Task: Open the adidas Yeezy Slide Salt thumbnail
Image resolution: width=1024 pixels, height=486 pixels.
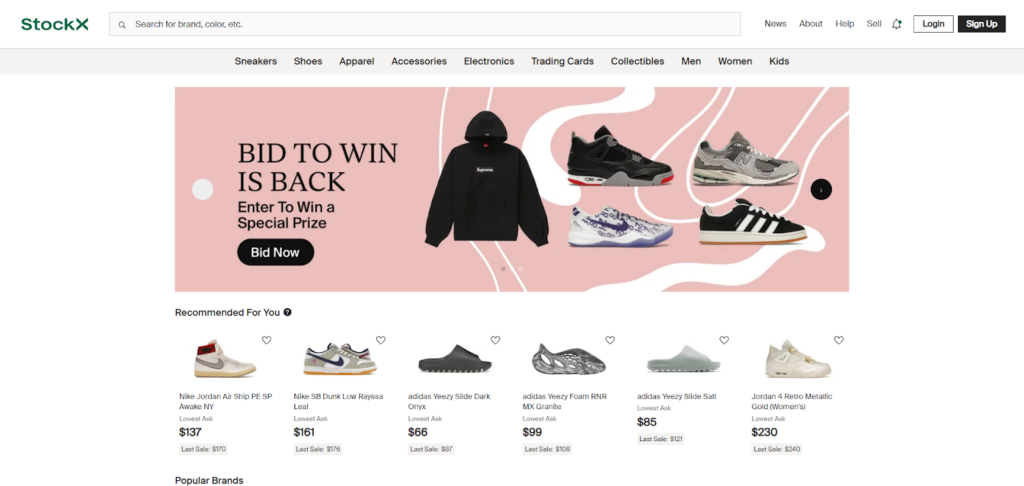Action: [x=683, y=358]
